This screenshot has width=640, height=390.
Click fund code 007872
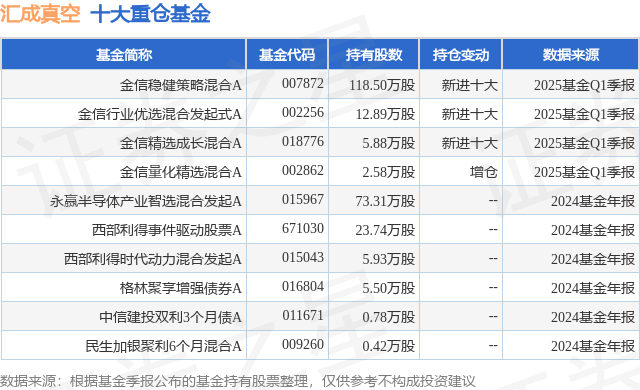click(302, 84)
